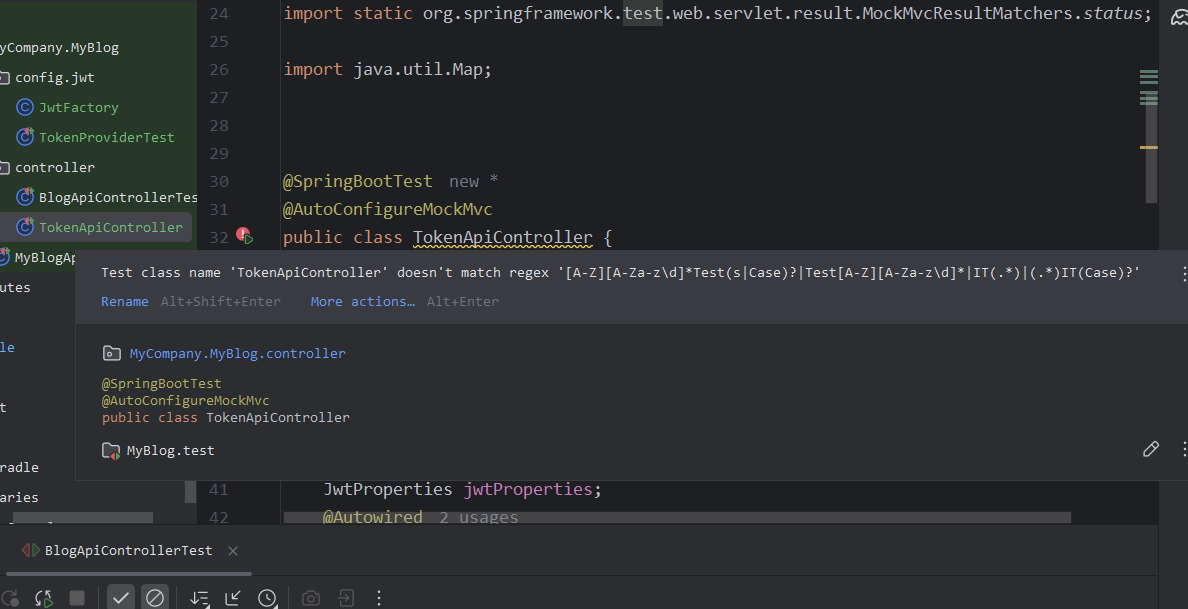Toggle Show Passed tests checkmark
This screenshot has height=609, width=1188.
coord(120,598)
